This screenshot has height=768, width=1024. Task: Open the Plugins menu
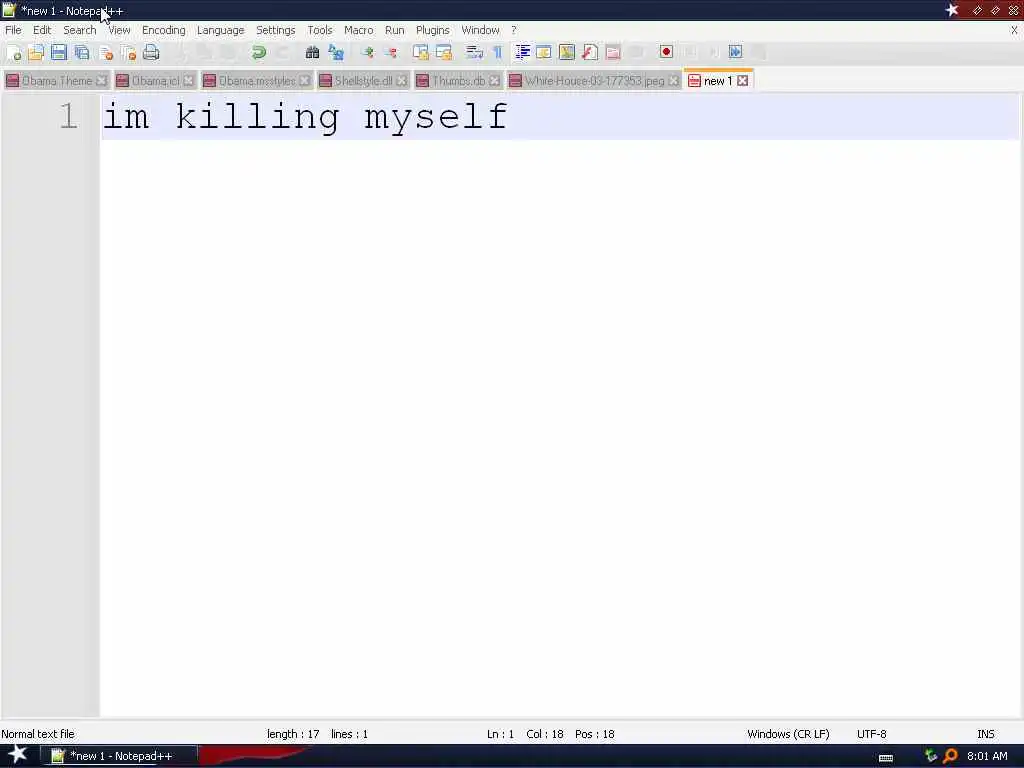pyautogui.click(x=432, y=30)
